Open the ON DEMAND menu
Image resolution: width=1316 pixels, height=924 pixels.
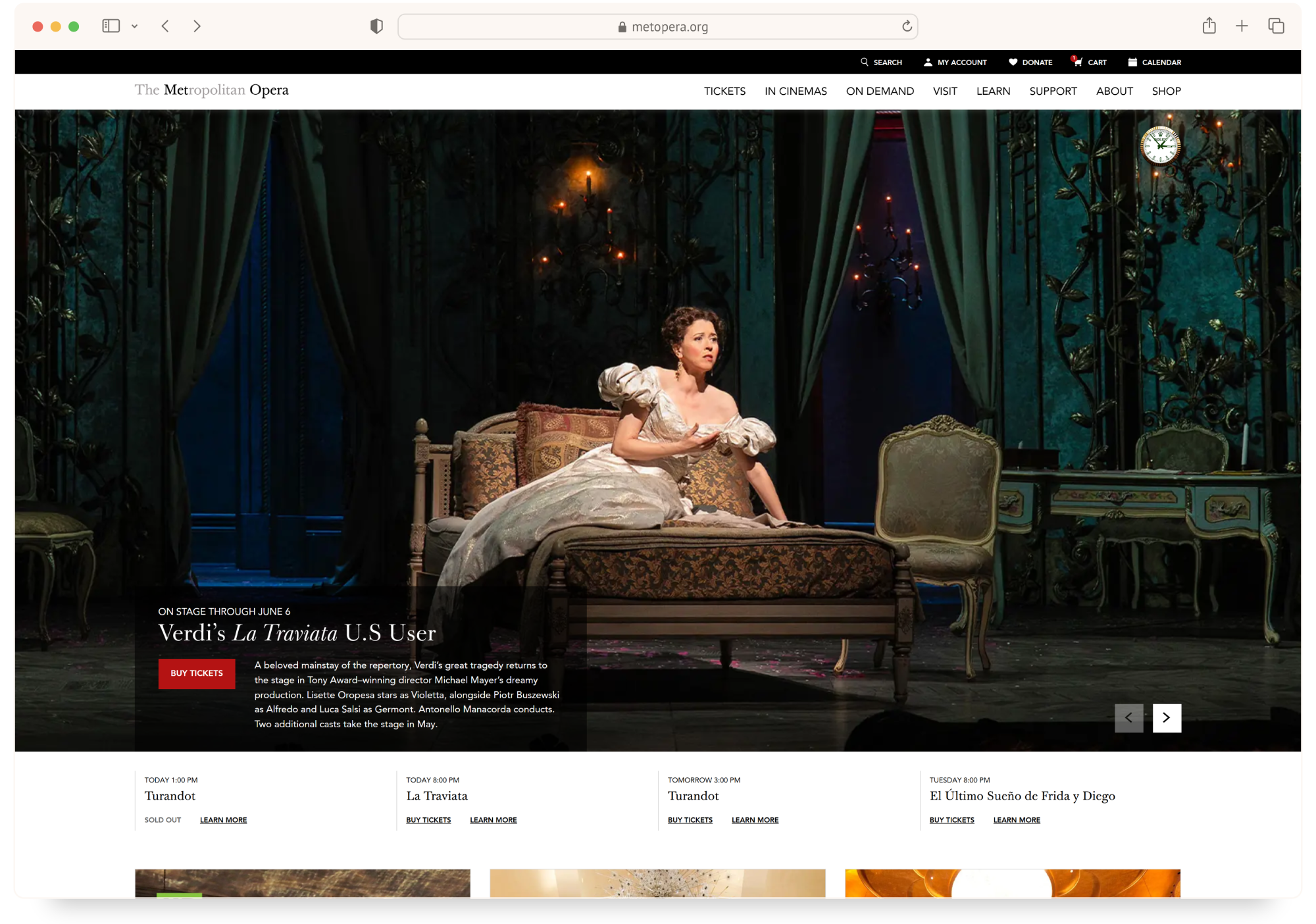pos(880,91)
